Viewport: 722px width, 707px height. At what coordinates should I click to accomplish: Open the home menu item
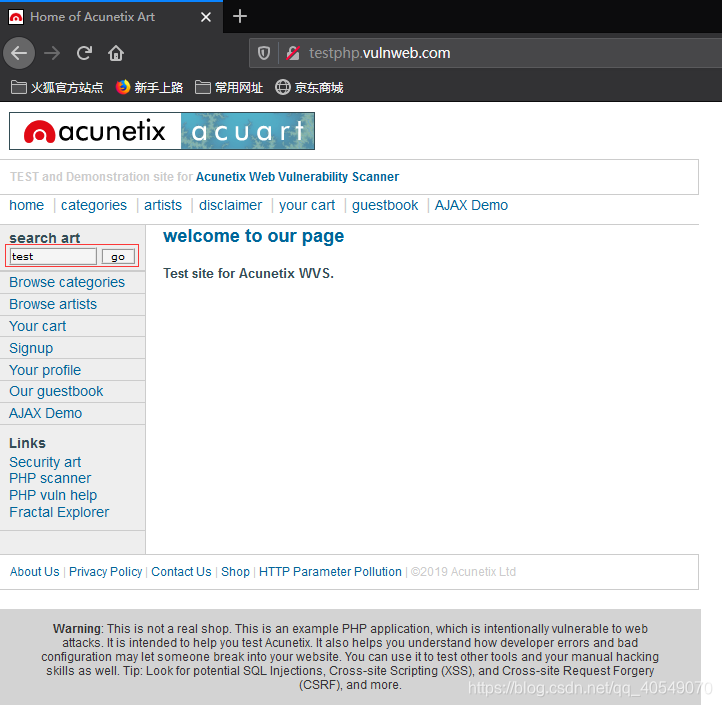click(27, 205)
